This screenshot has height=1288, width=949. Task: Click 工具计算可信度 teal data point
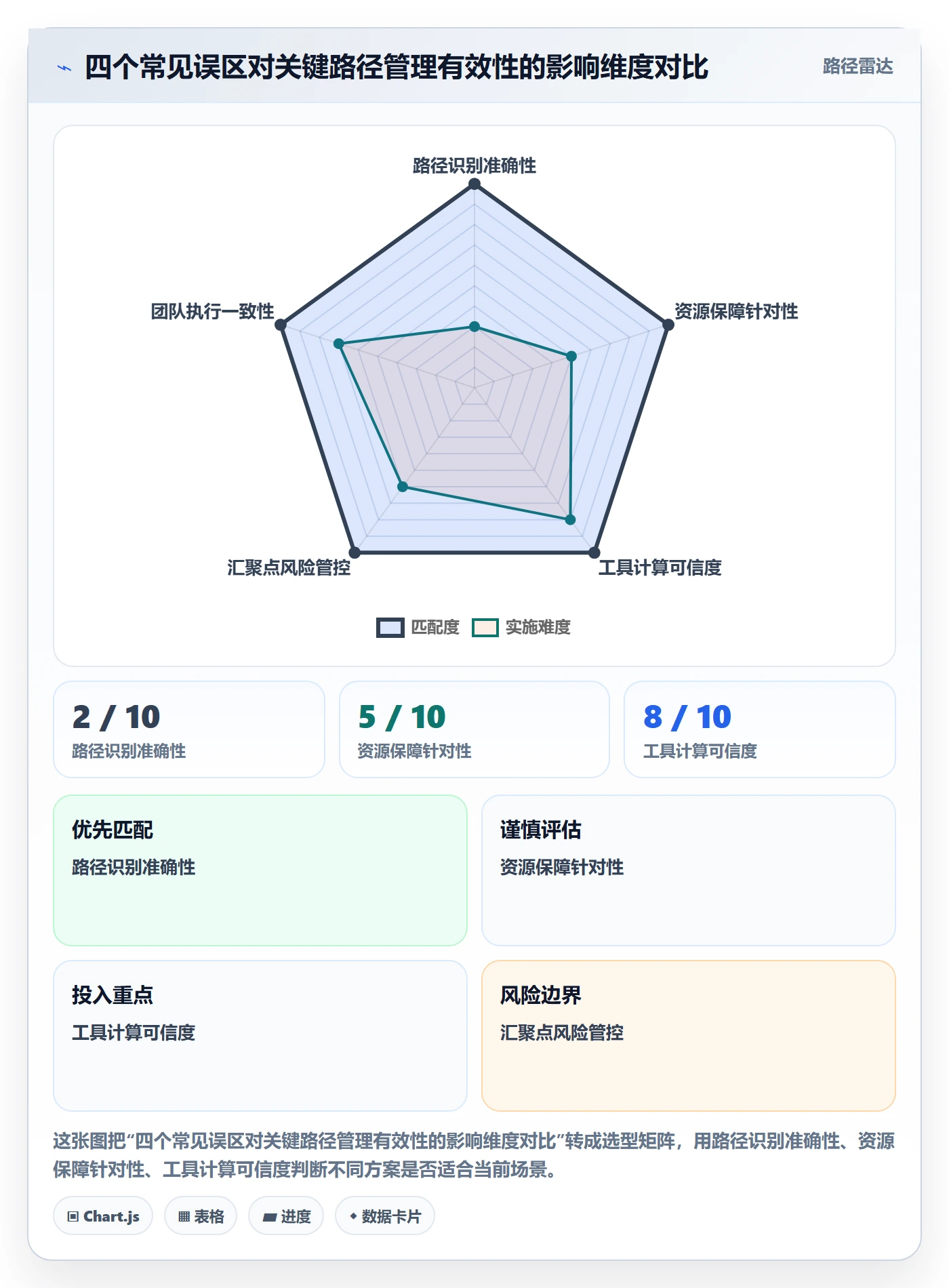coord(571,520)
